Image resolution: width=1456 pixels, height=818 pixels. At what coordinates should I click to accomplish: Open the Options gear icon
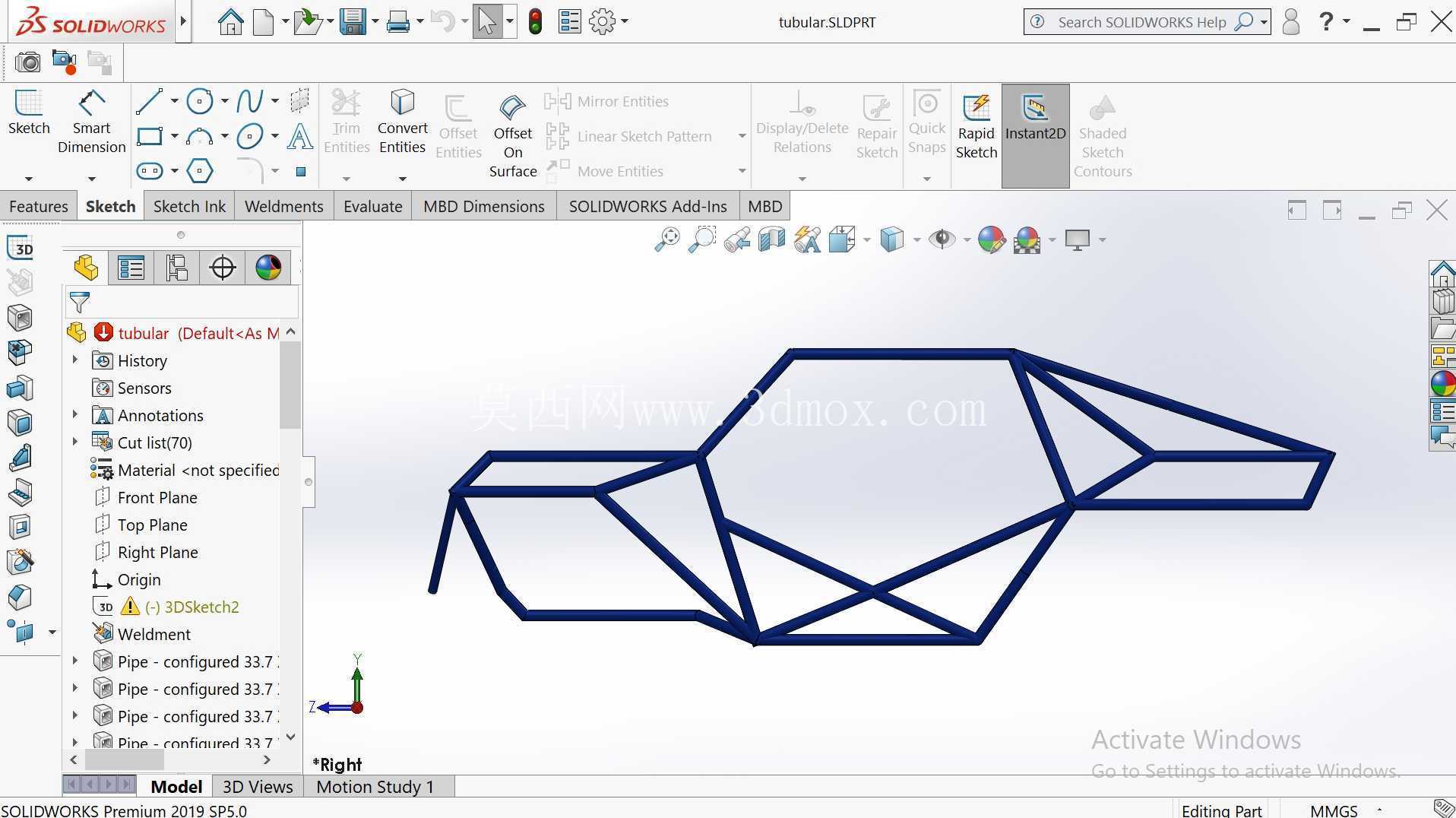603,21
